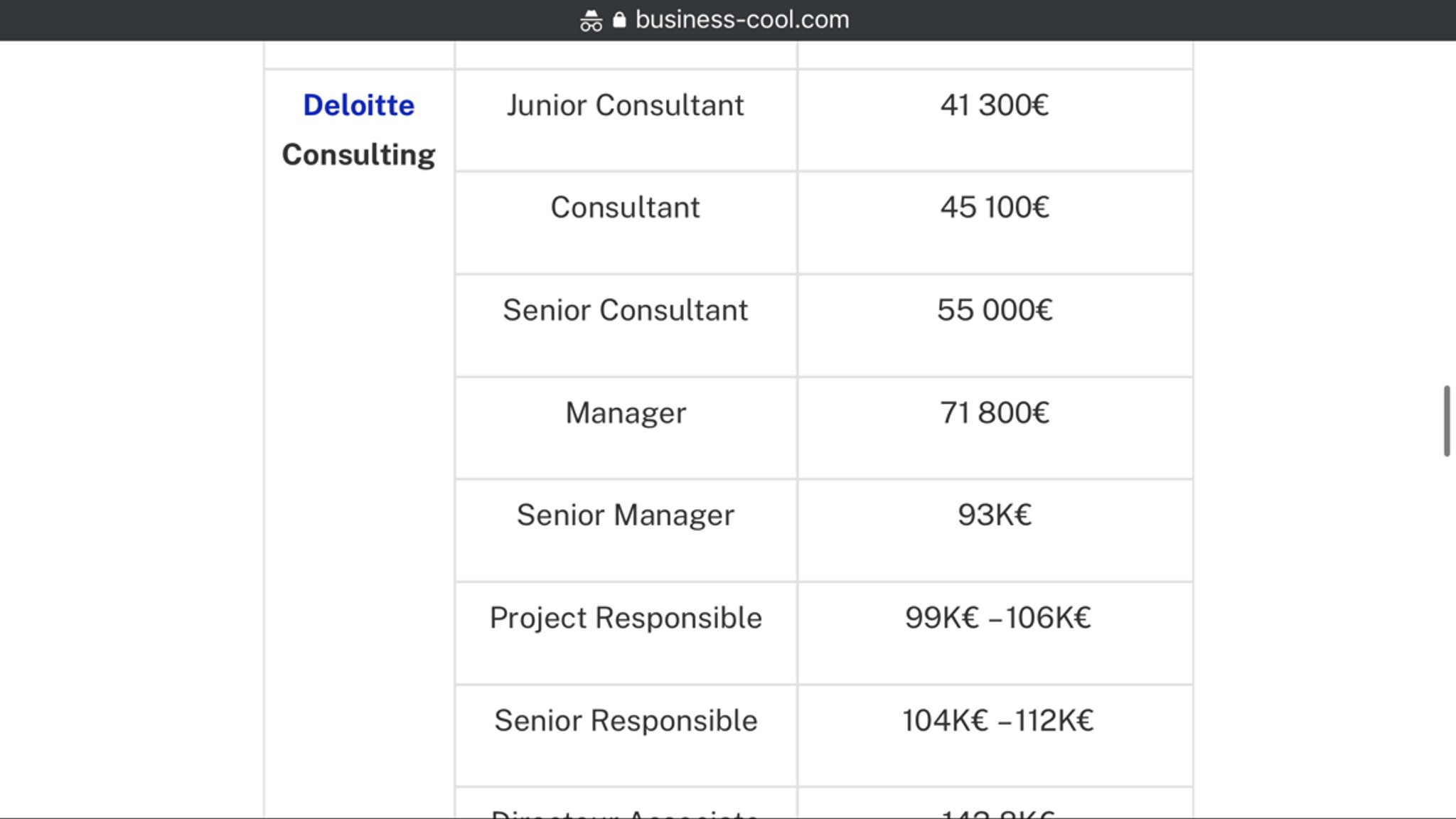This screenshot has width=1456, height=819.
Task: Click the Project Responsible cell
Action: click(626, 633)
